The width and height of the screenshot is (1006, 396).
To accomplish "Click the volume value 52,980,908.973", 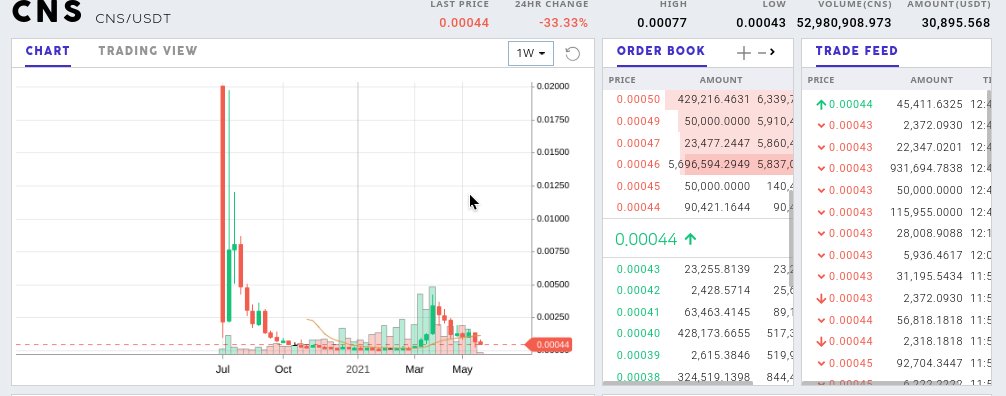I will pos(844,23).
